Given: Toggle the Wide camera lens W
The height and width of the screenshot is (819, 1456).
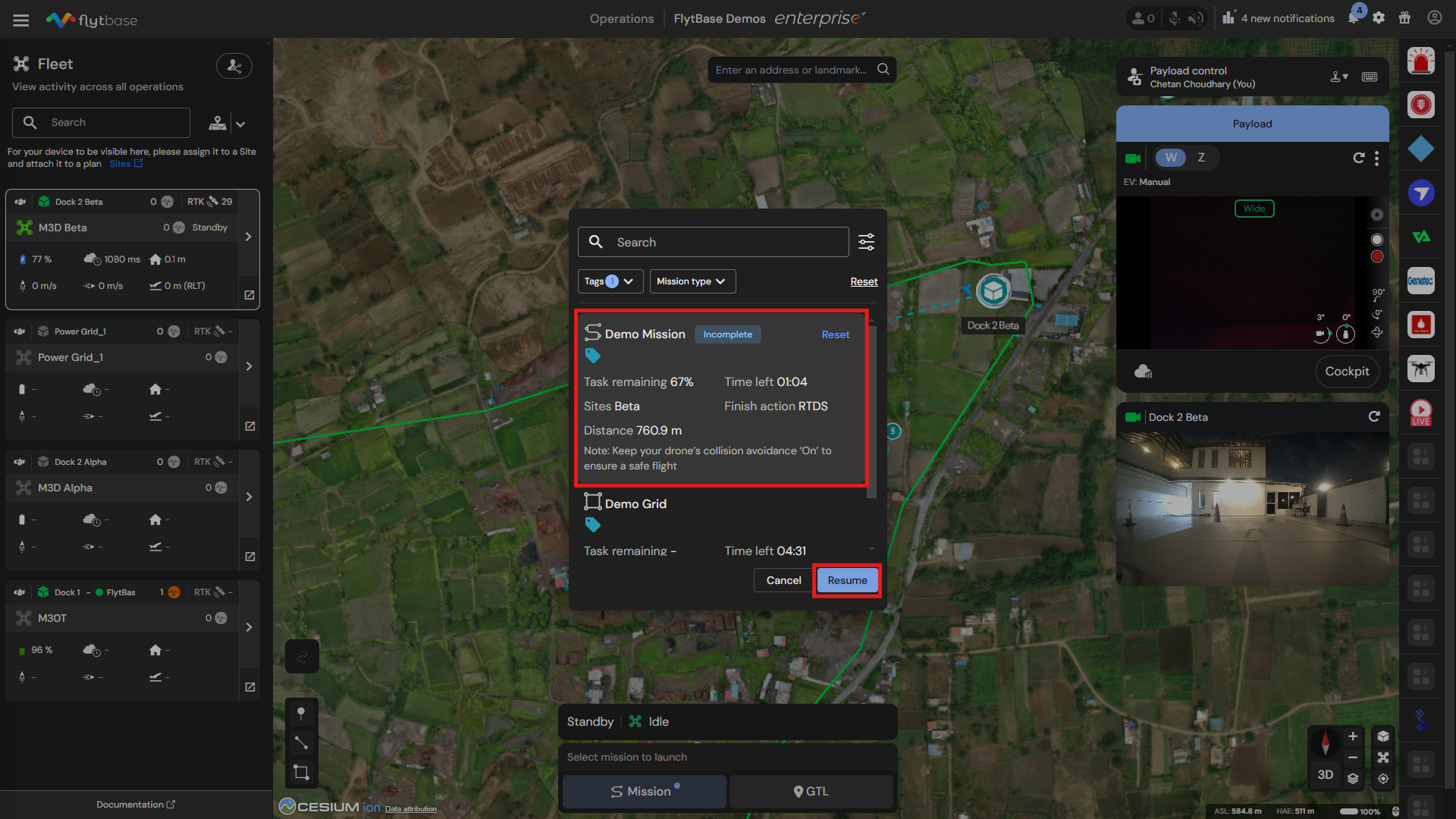Looking at the screenshot, I should click(x=1171, y=158).
